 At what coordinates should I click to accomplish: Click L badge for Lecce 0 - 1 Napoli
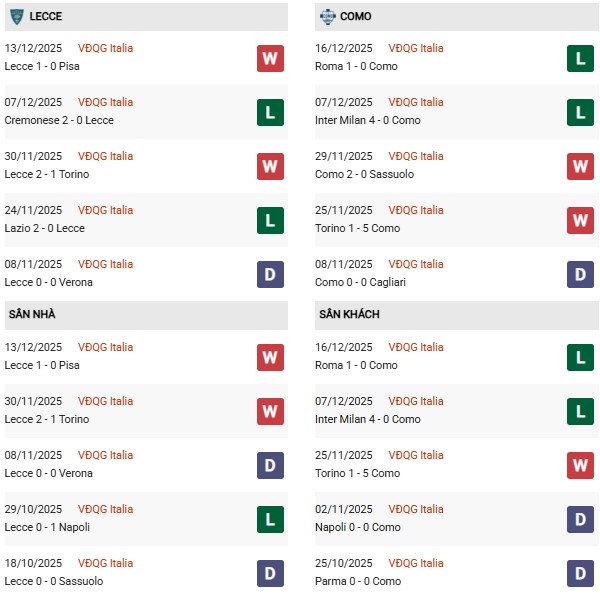(270, 519)
